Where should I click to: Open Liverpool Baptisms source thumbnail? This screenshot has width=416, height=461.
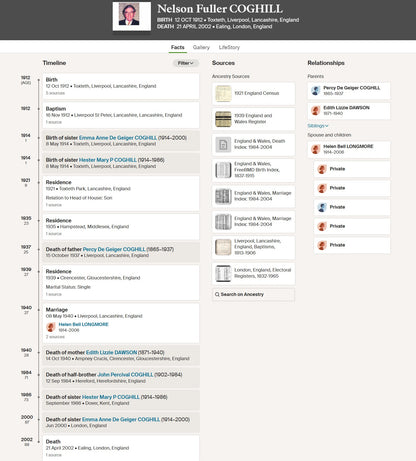pyautogui.click(x=223, y=247)
